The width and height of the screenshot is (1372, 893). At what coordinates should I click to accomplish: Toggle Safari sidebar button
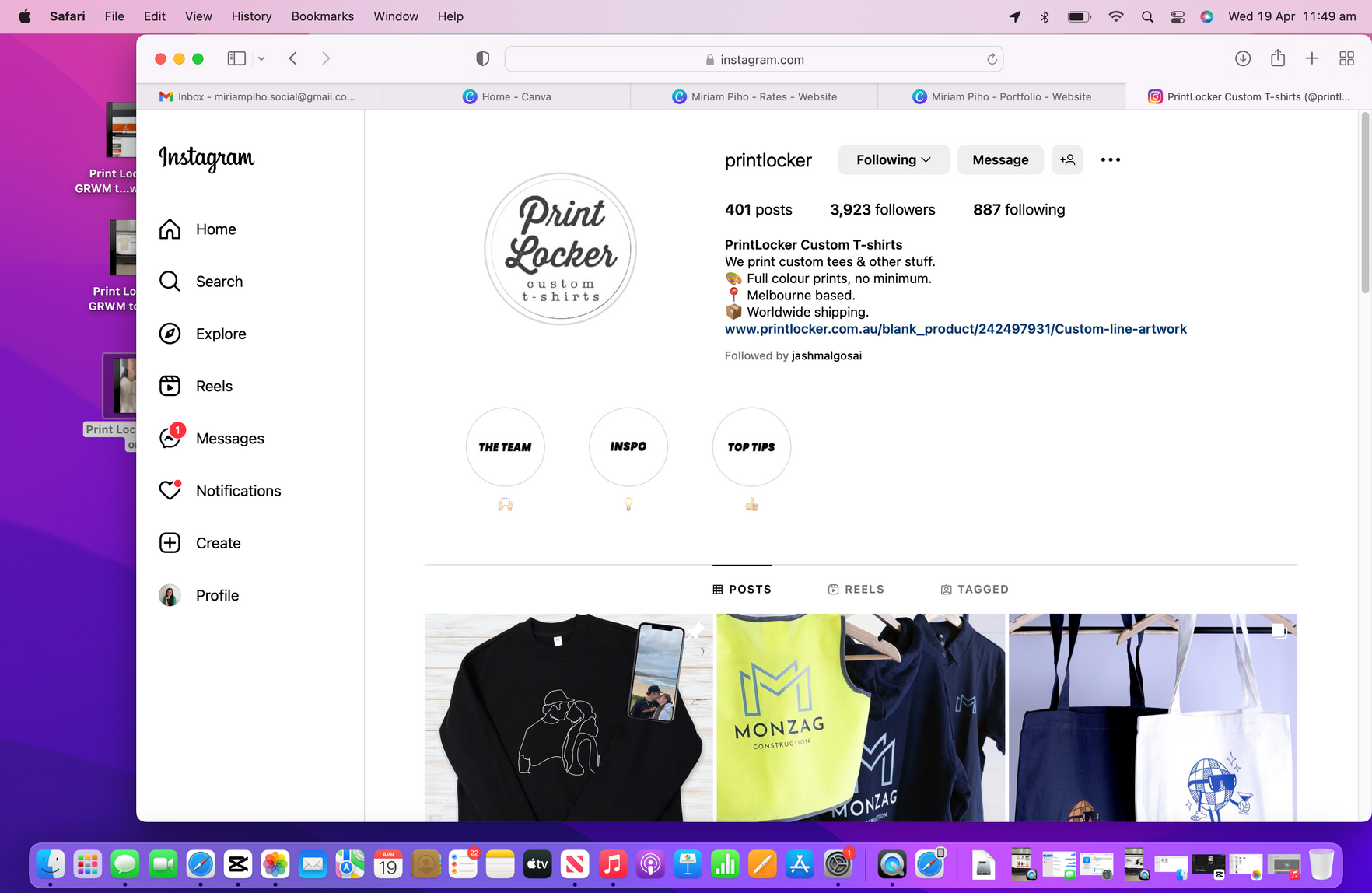236,58
